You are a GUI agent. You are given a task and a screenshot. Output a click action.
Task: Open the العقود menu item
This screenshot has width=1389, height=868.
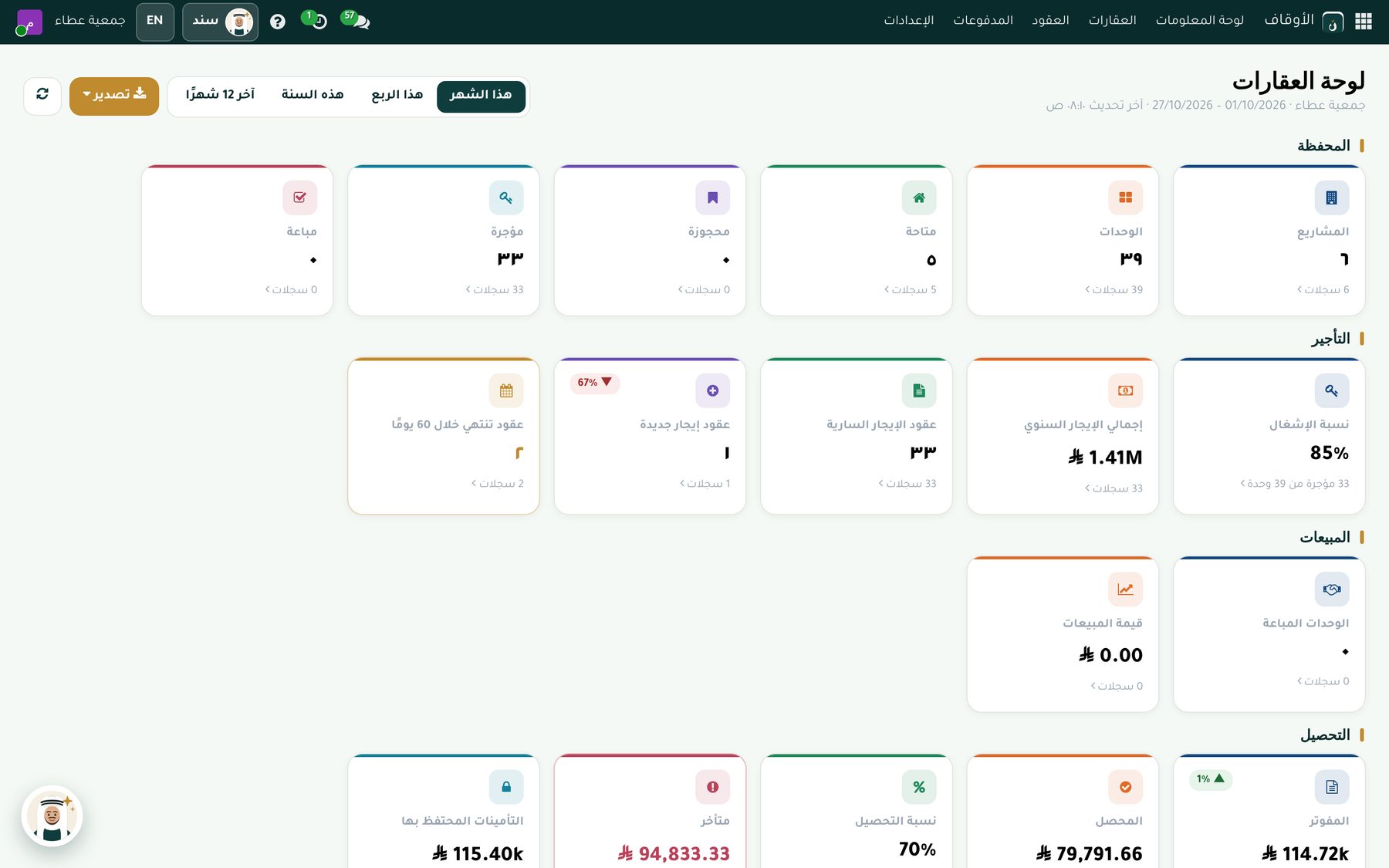[x=1051, y=21]
